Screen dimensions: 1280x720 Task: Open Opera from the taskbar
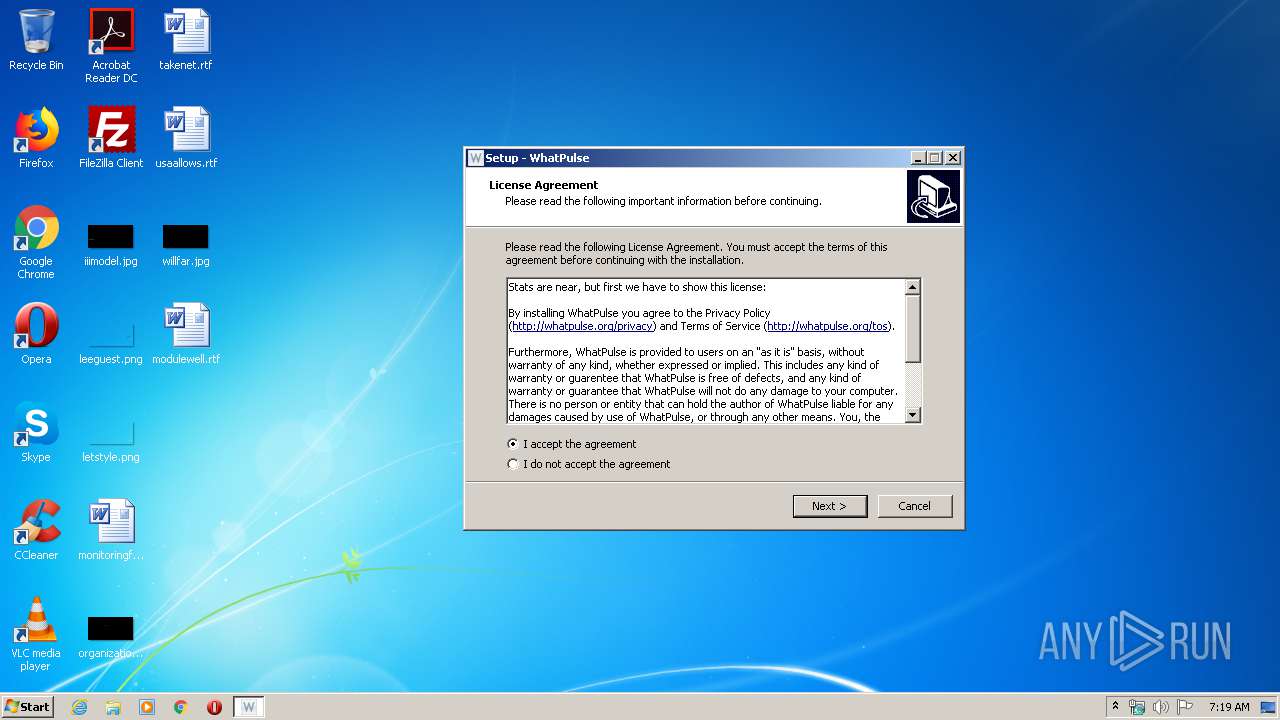click(214, 707)
